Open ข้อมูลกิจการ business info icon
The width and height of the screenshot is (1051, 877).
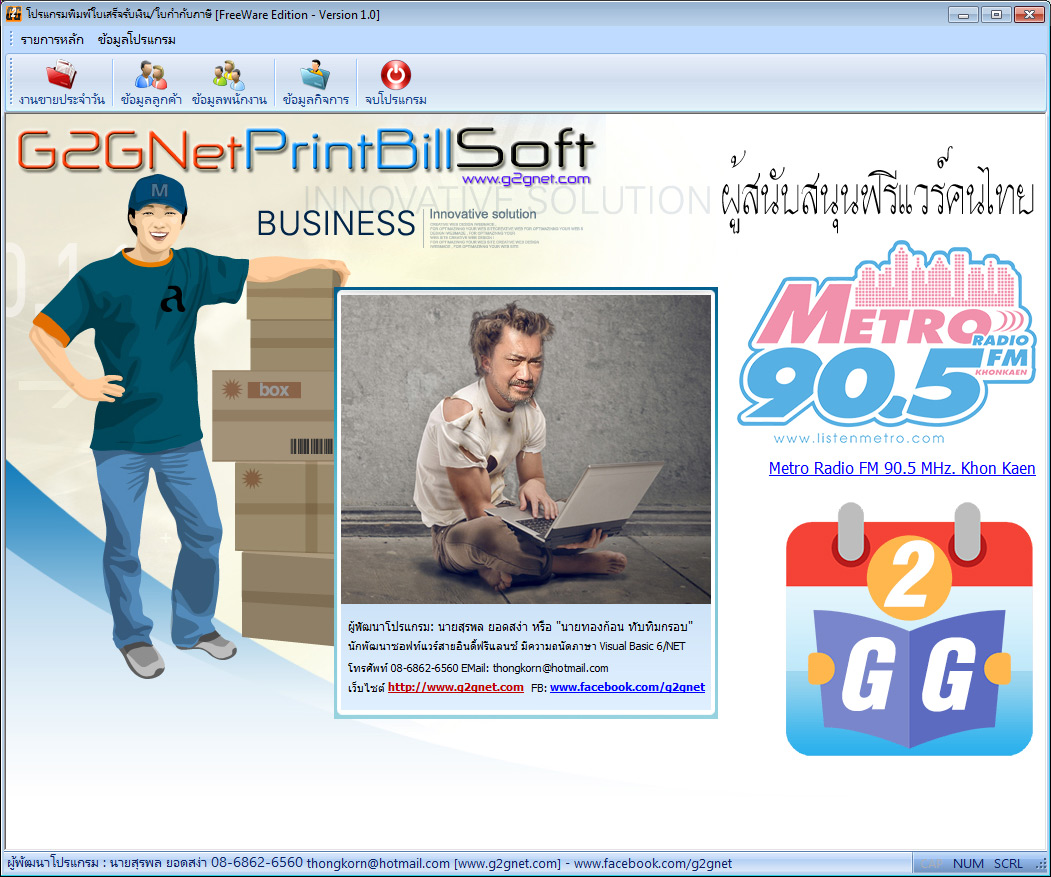click(x=315, y=83)
